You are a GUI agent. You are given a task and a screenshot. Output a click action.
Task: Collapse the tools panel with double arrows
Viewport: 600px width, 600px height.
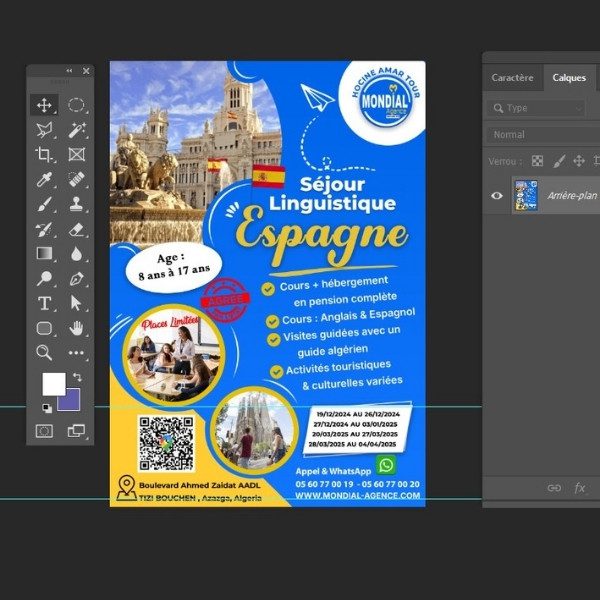(x=69, y=71)
